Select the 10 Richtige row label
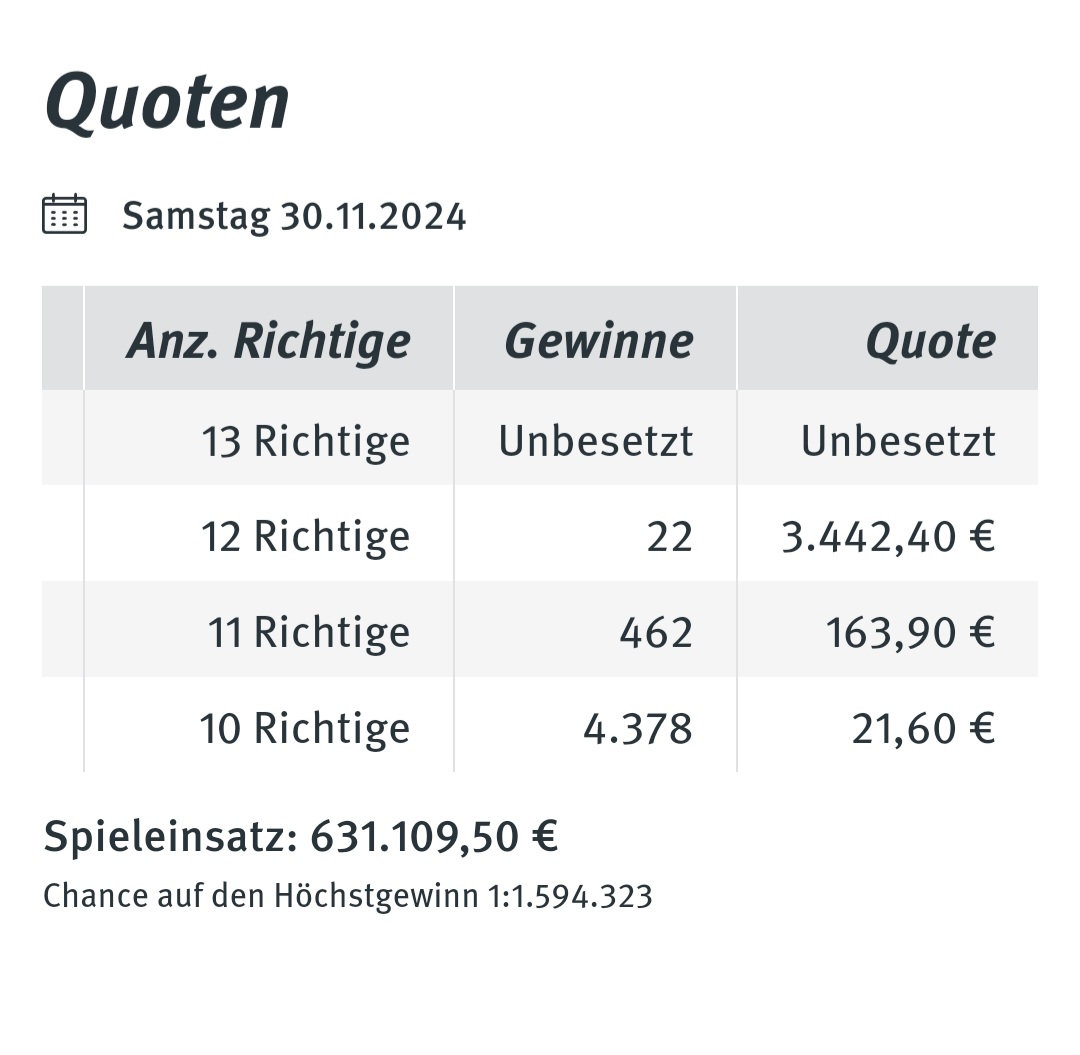This screenshot has height=1055, width=1080. (305, 729)
